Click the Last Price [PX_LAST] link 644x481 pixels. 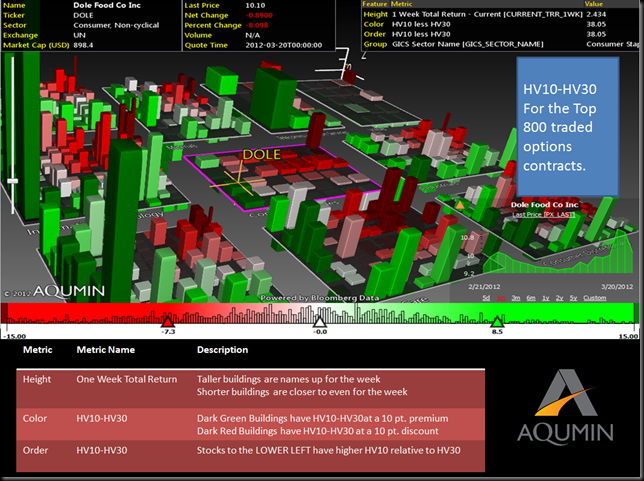(543, 214)
